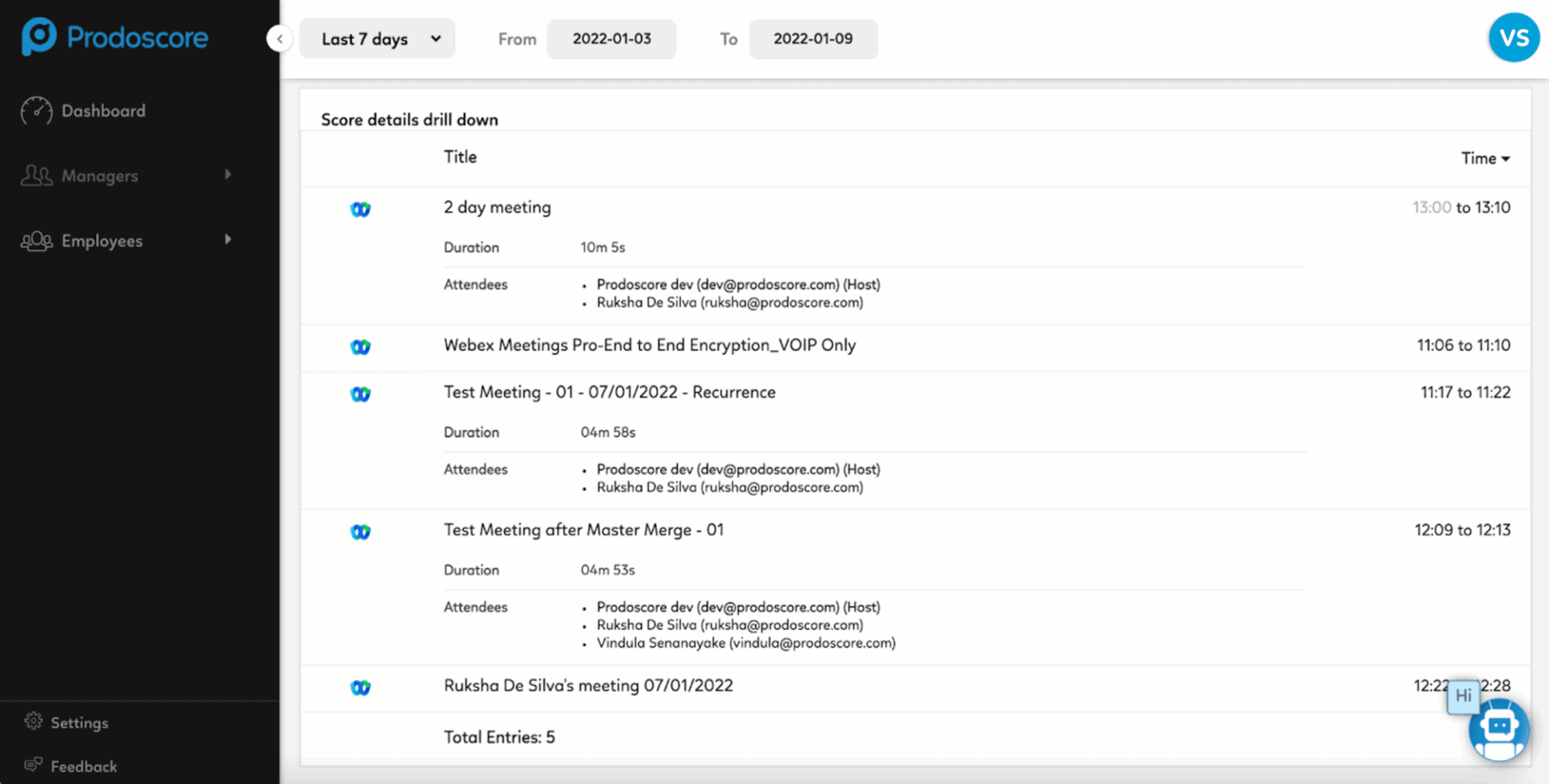The height and width of the screenshot is (784, 1549).
Task: Open the Last 7 days dropdown
Action: click(x=377, y=39)
